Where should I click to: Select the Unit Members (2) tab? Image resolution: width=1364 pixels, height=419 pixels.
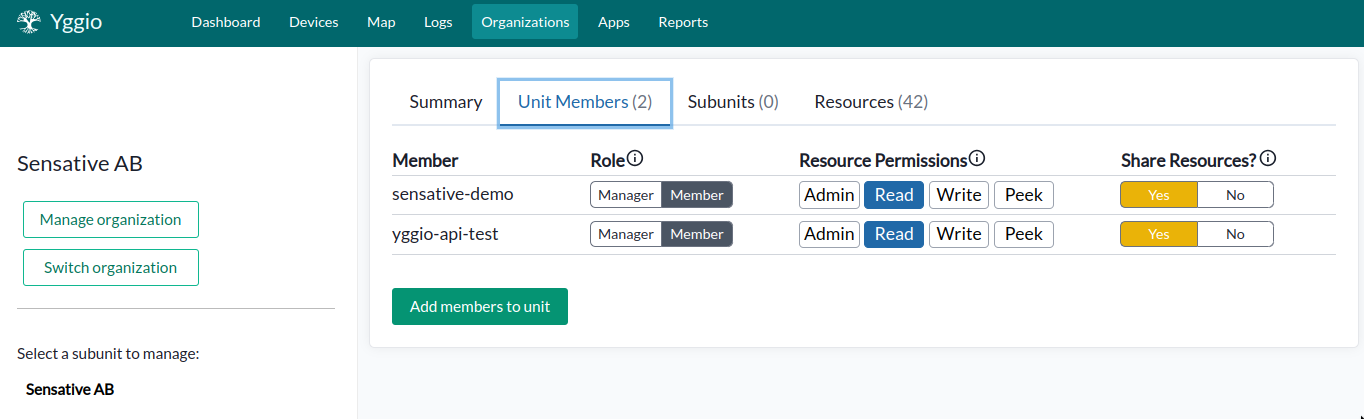(585, 102)
